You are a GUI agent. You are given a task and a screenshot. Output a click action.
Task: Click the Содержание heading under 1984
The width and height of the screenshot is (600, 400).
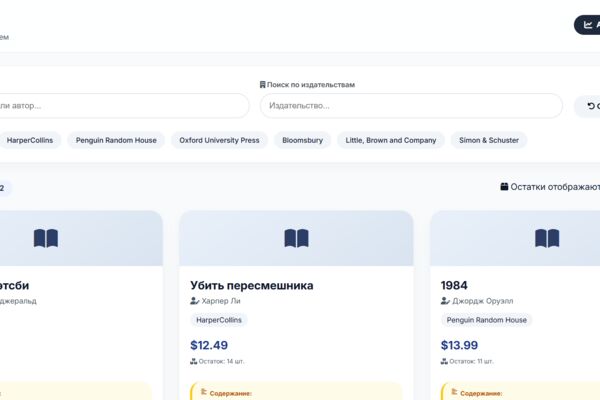tap(481, 393)
